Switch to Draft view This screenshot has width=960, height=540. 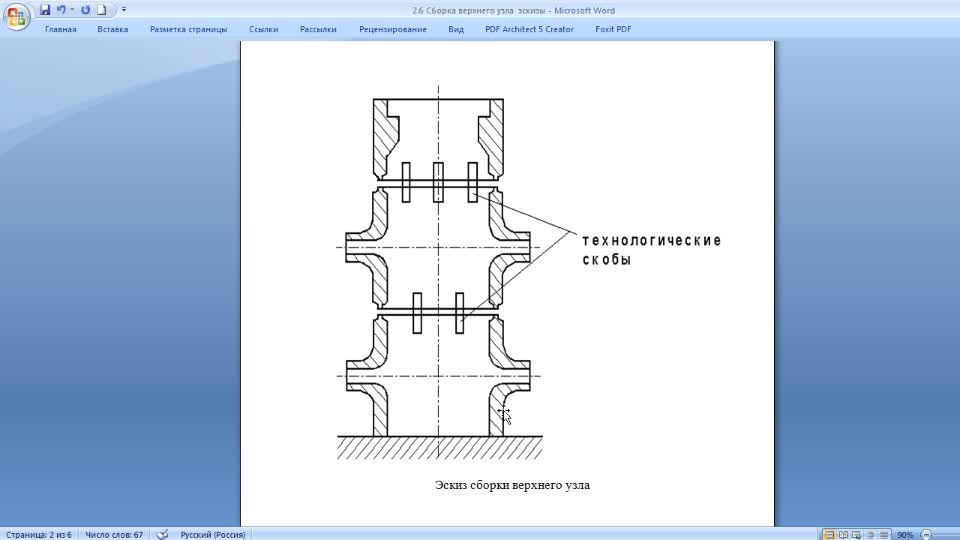(x=883, y=534)
